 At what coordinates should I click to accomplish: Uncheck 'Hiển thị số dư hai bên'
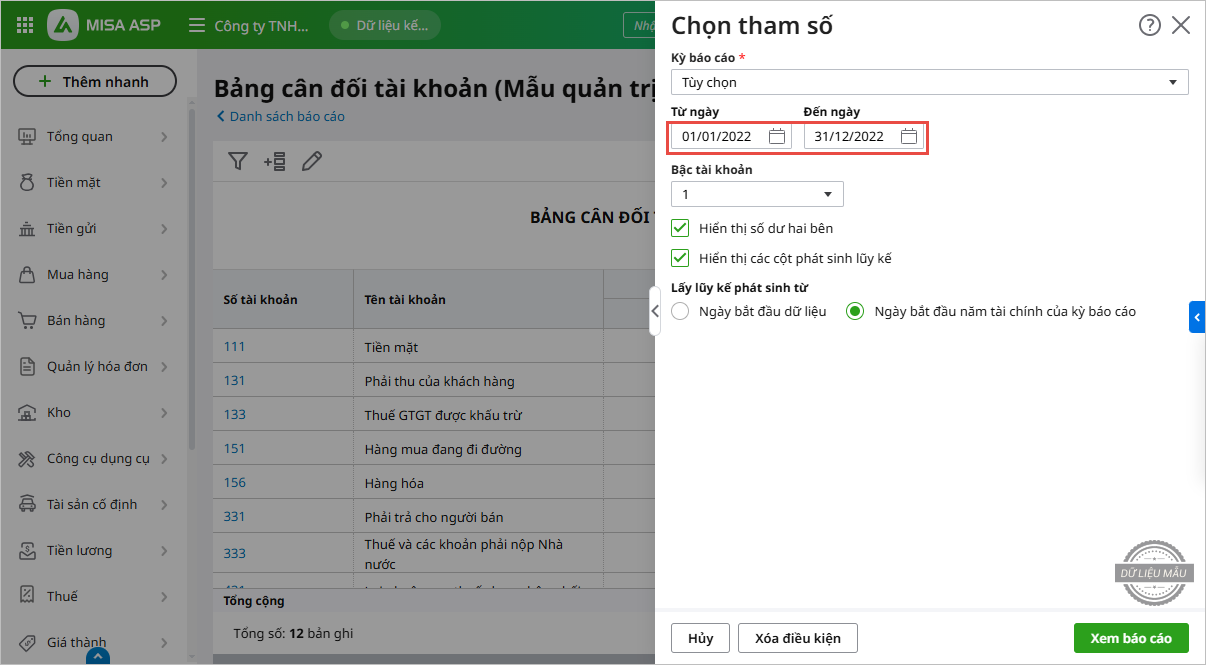coord(680,228)
